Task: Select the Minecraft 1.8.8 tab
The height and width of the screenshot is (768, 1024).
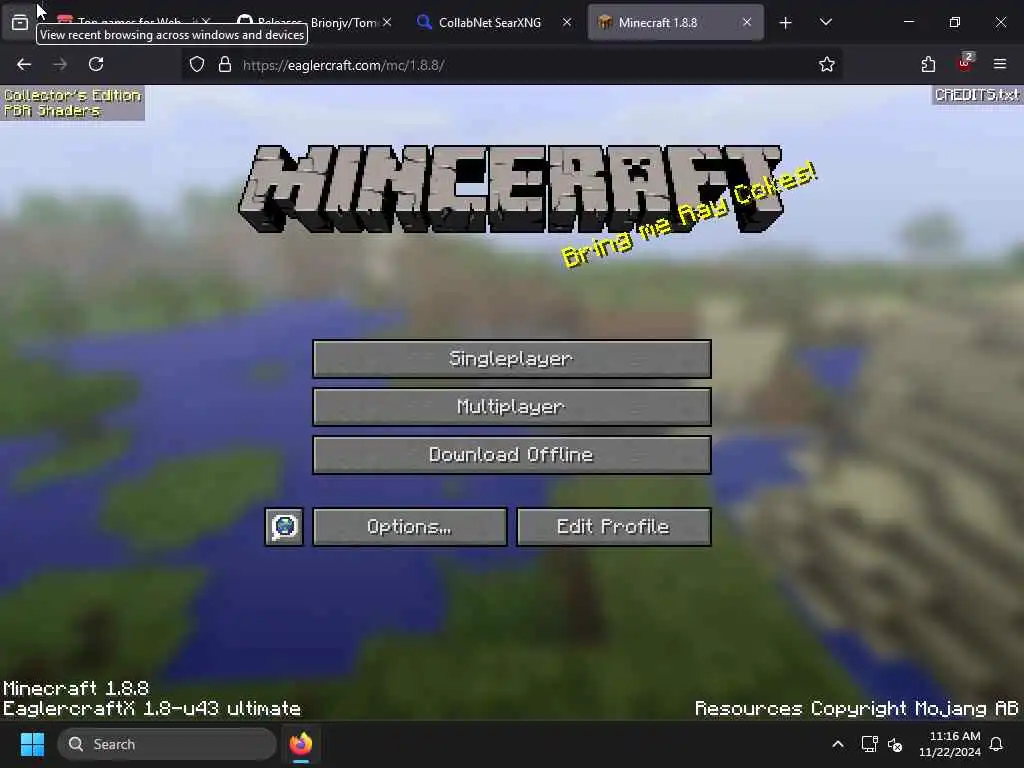Action: (x=658, y=22)
